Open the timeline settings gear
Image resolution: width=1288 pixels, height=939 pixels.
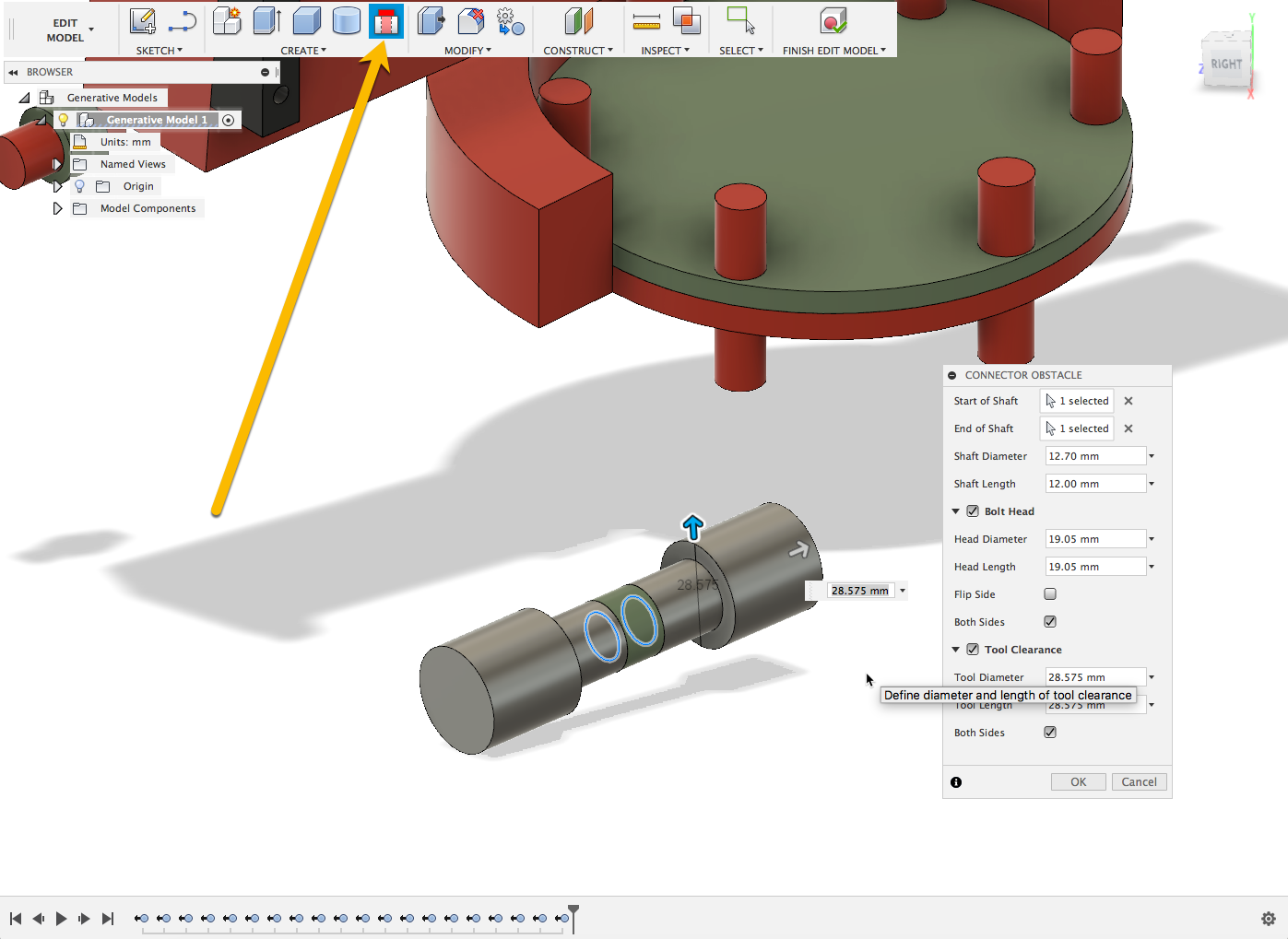click(x=1268, y=919)
